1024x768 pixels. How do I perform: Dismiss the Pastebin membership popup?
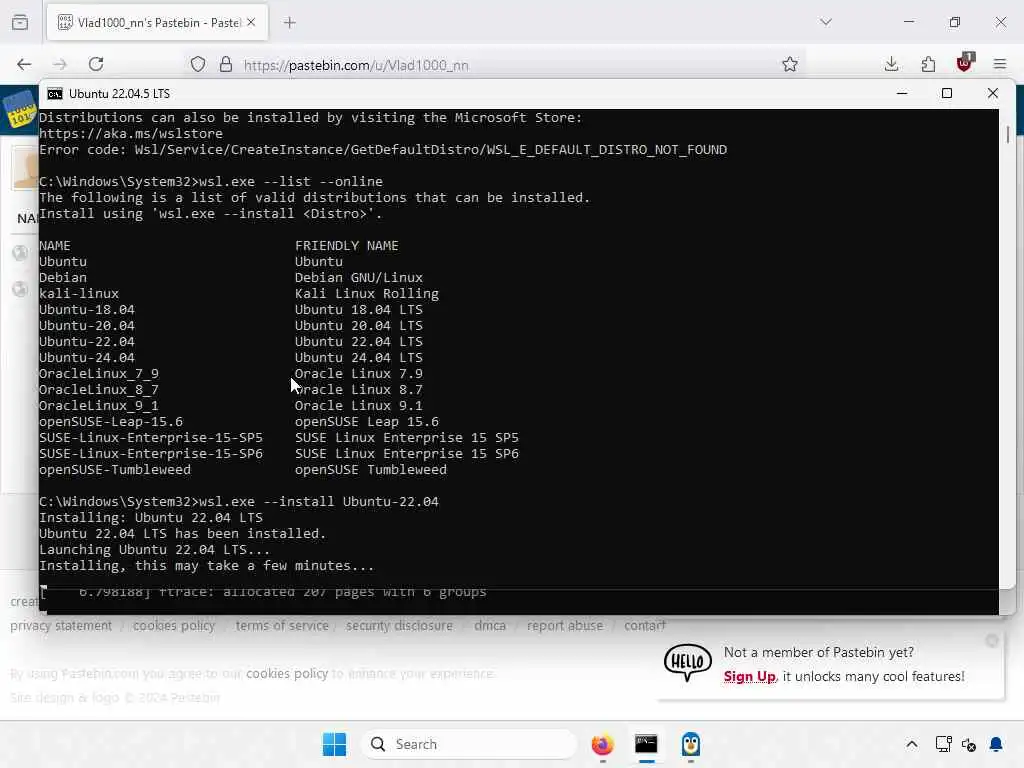click(991, 641)
